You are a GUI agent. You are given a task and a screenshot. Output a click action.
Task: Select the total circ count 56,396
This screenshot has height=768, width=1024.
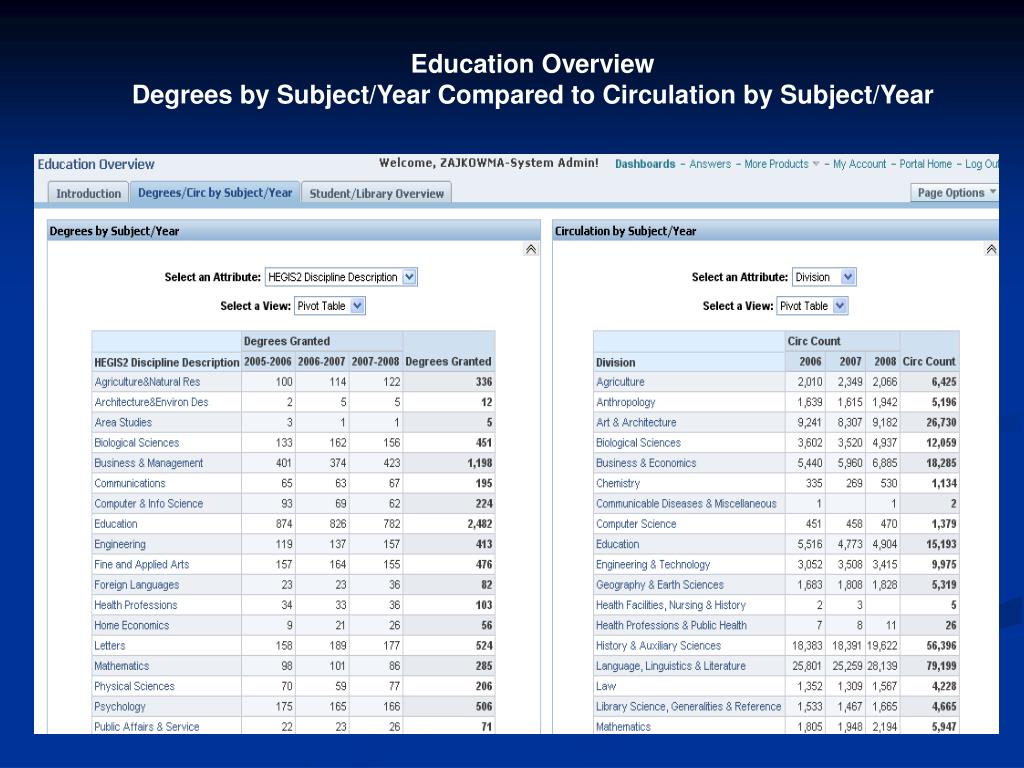click(x=941, y=645)
